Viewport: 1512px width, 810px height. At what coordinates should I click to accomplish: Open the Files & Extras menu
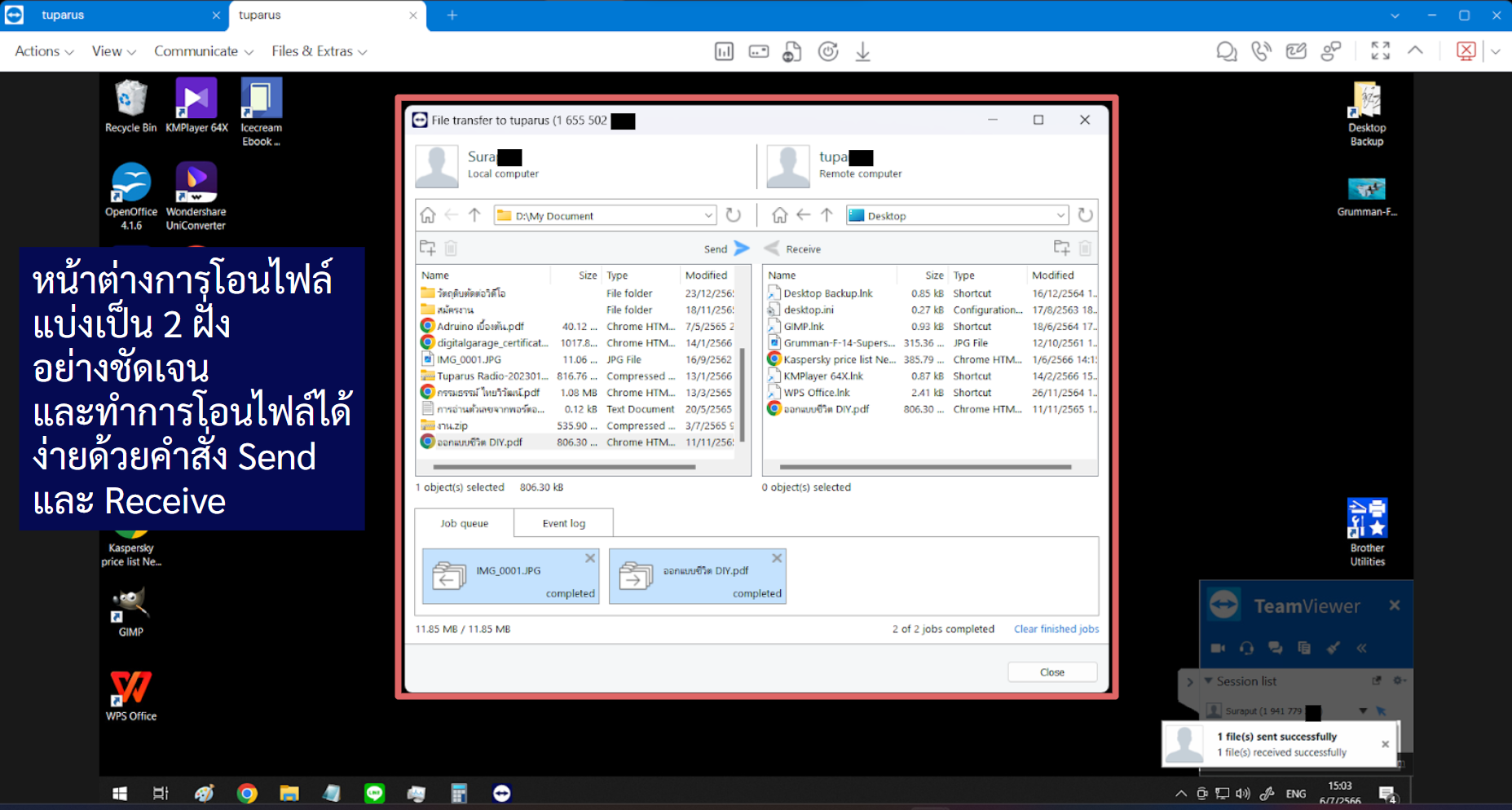(319, 51)
